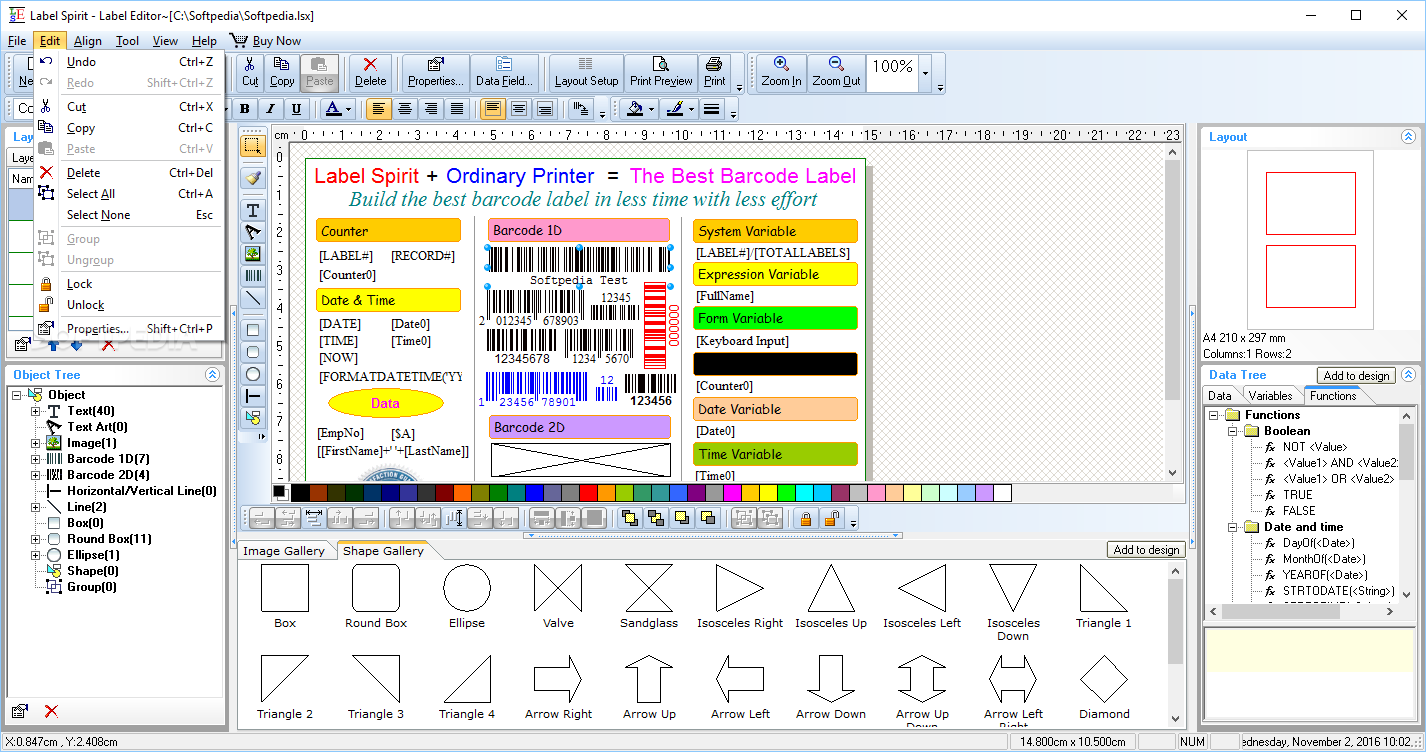Pick the white swatch at the palette end
This screenshot has width=1426, height=752.
[1002, 493]
